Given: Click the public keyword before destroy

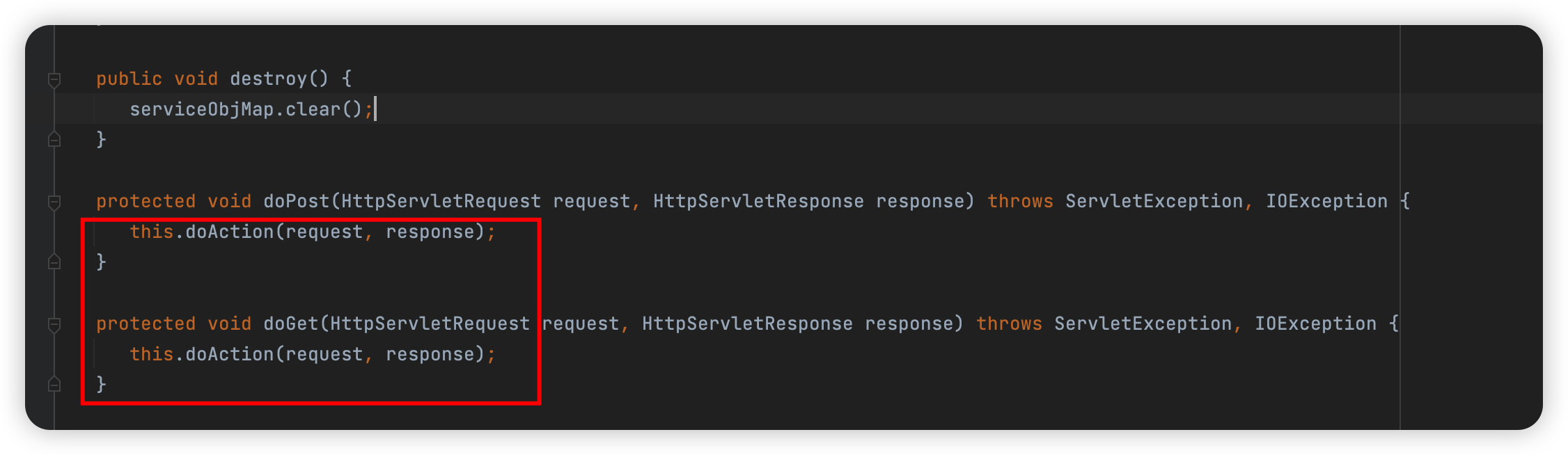Looking at the screenshot, I should 129,79.
